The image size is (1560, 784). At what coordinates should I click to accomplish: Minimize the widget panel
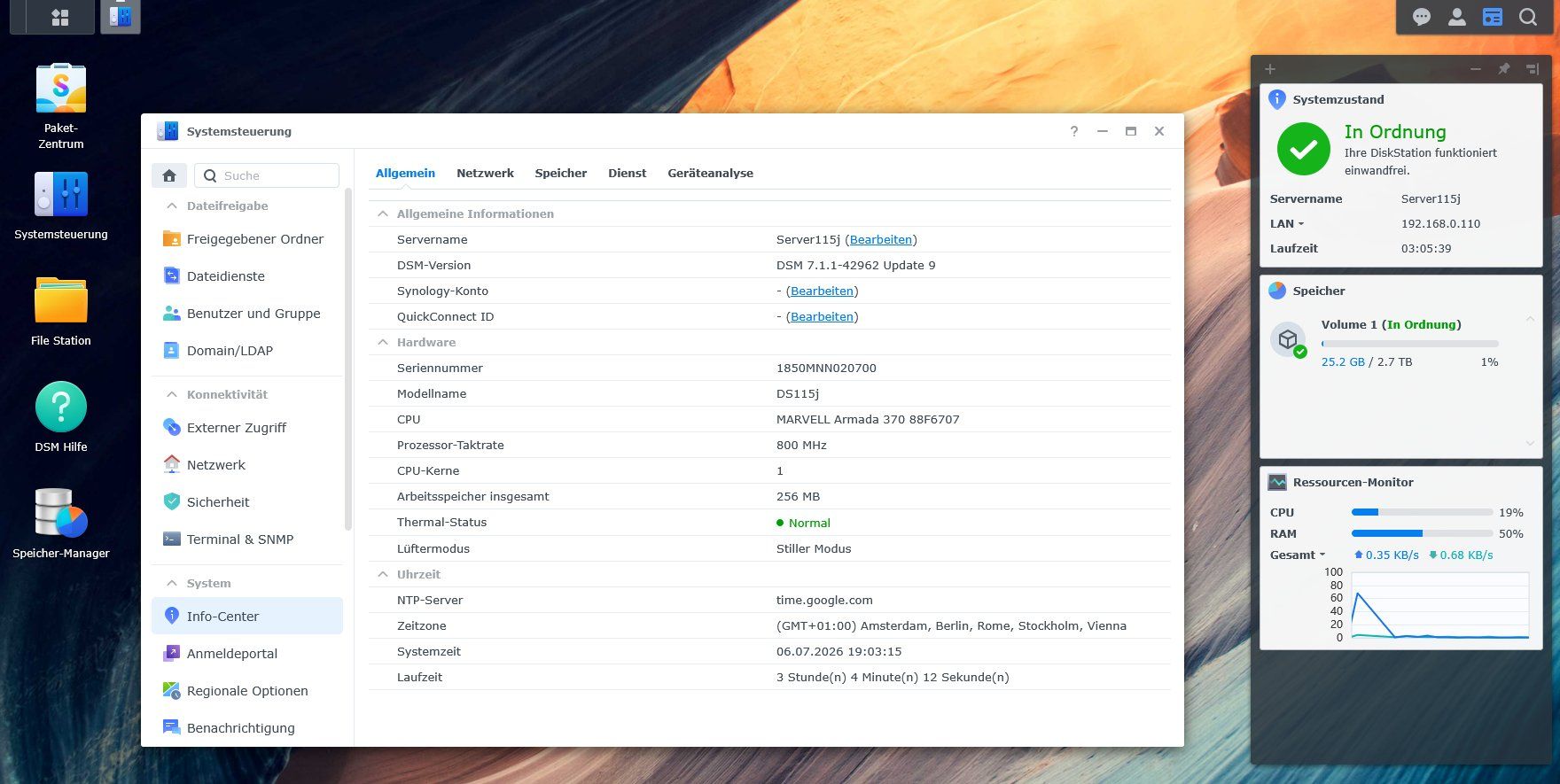1476,69
